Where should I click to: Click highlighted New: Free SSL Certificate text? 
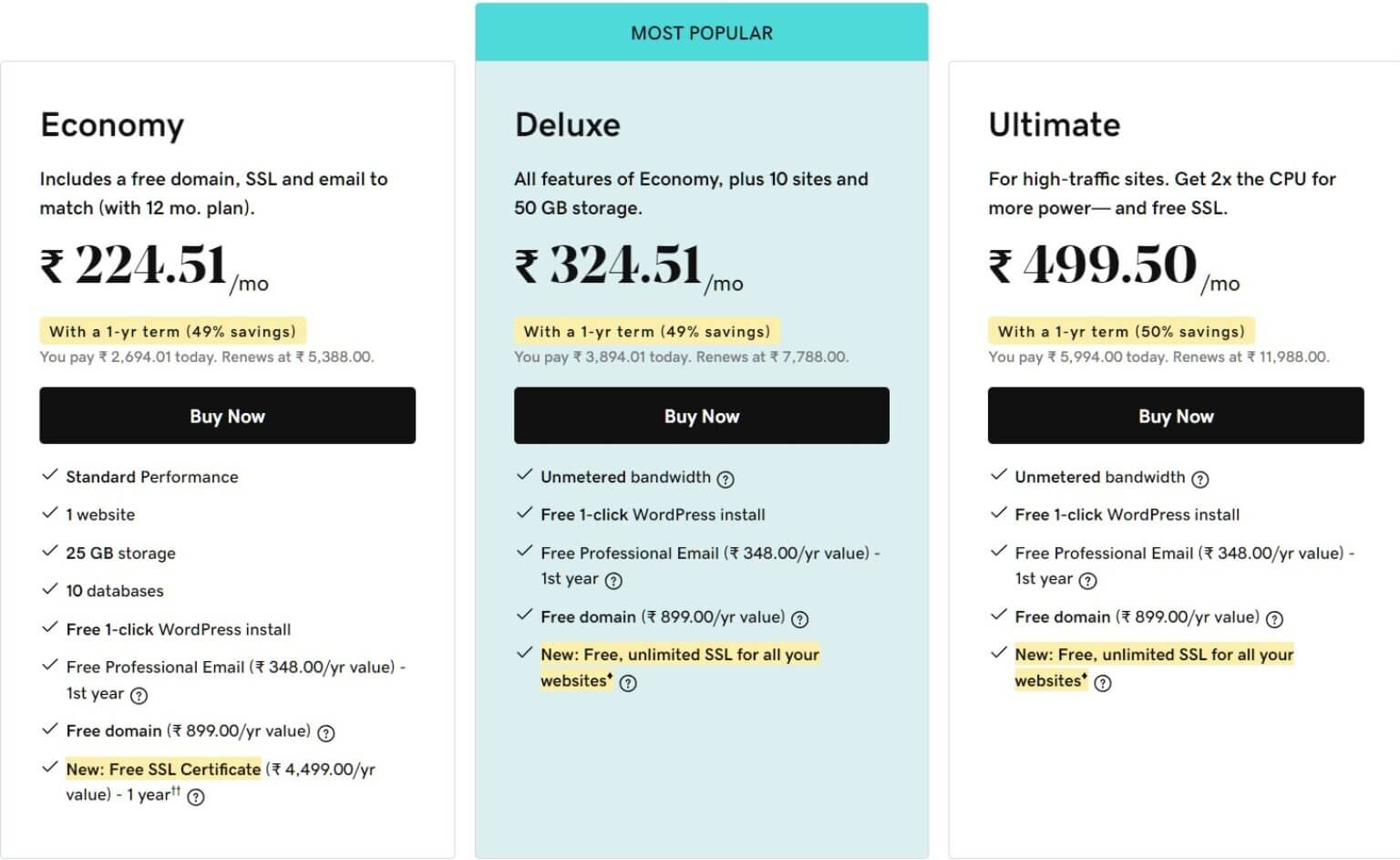163,769
